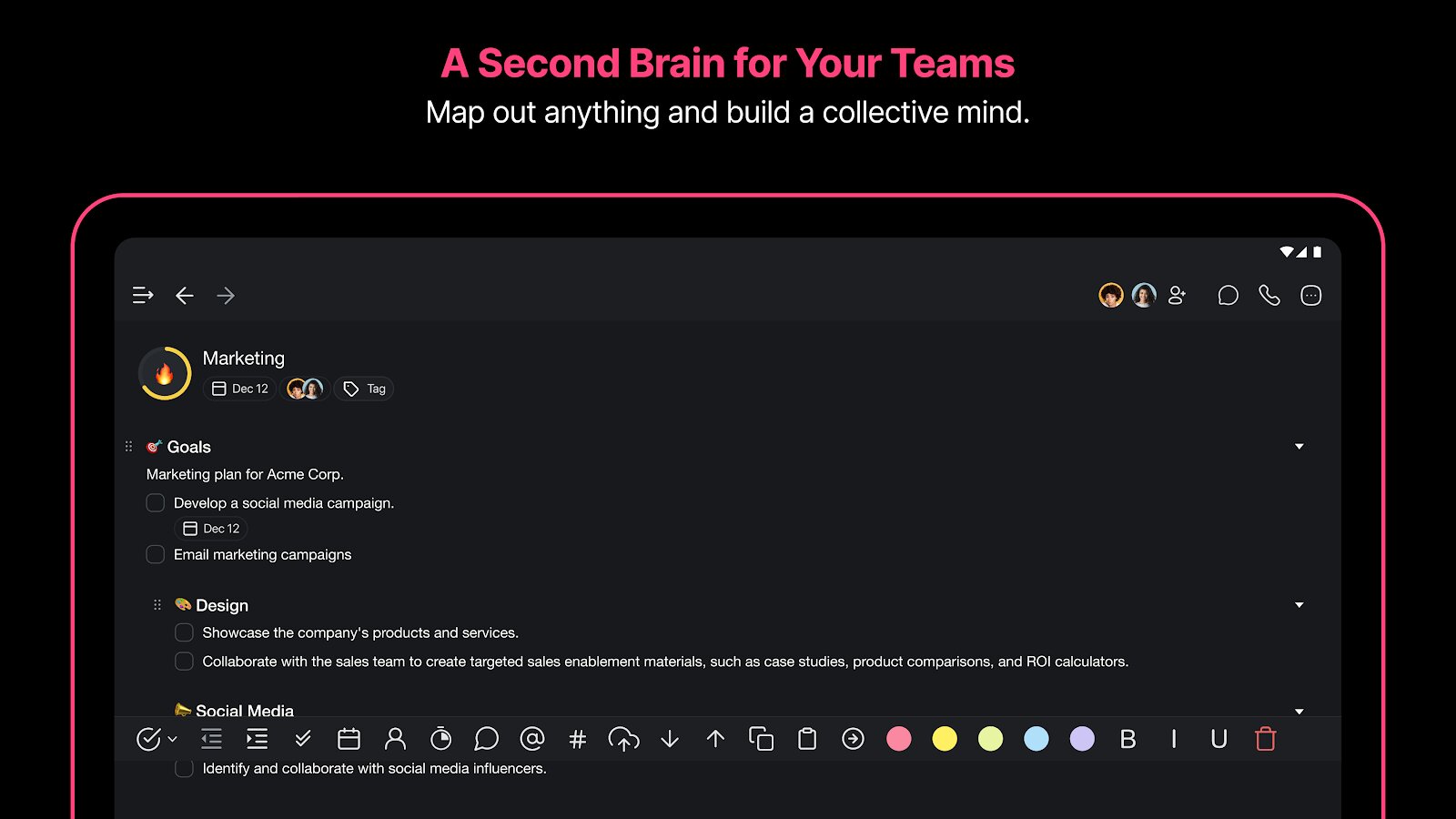This screenshot has height=819, width=1456.
Task: Apply the light green highlight color
Action: click(990, 739)
